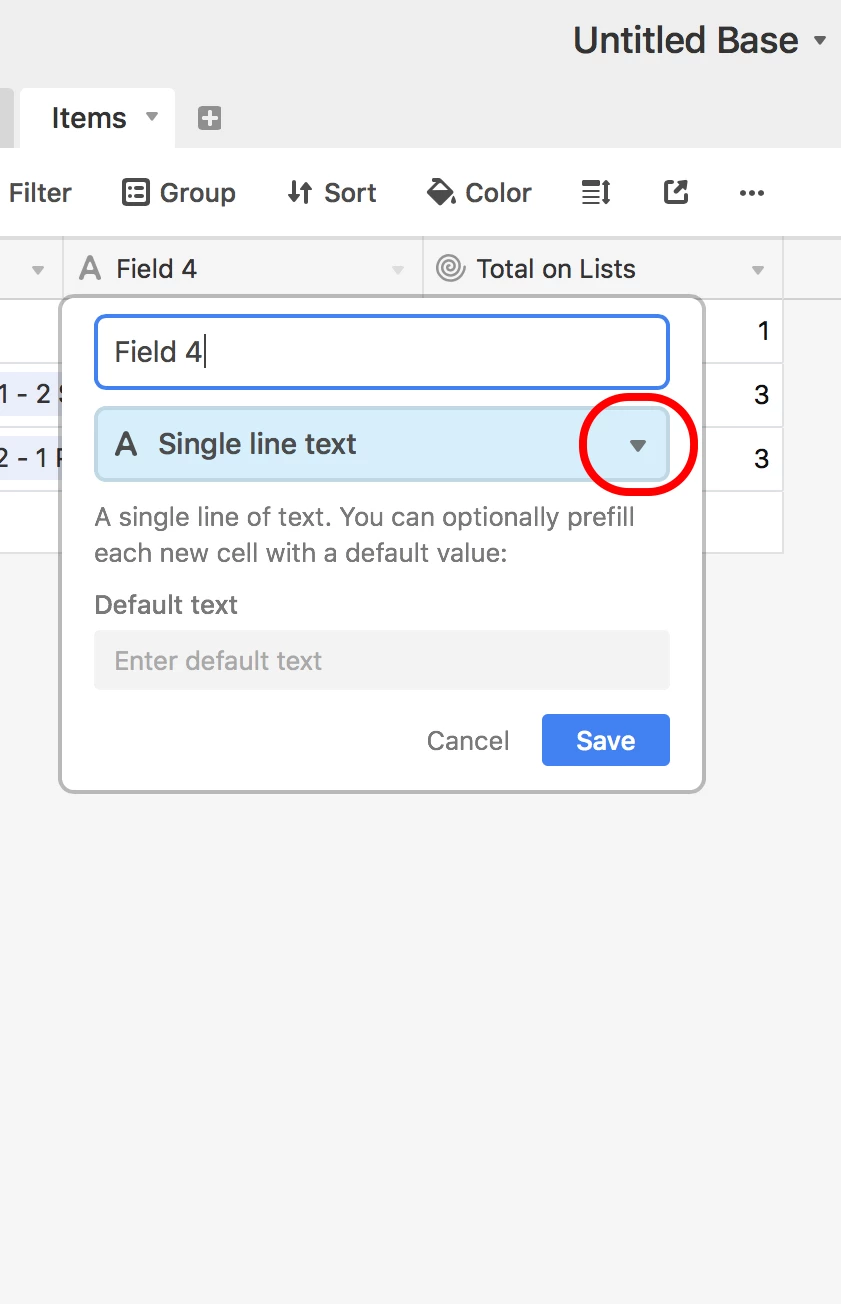The height and width of the screenshot is (1304, 841).
Task: Open the Field 4 column header arrow
Action: [x=398, y=270]
